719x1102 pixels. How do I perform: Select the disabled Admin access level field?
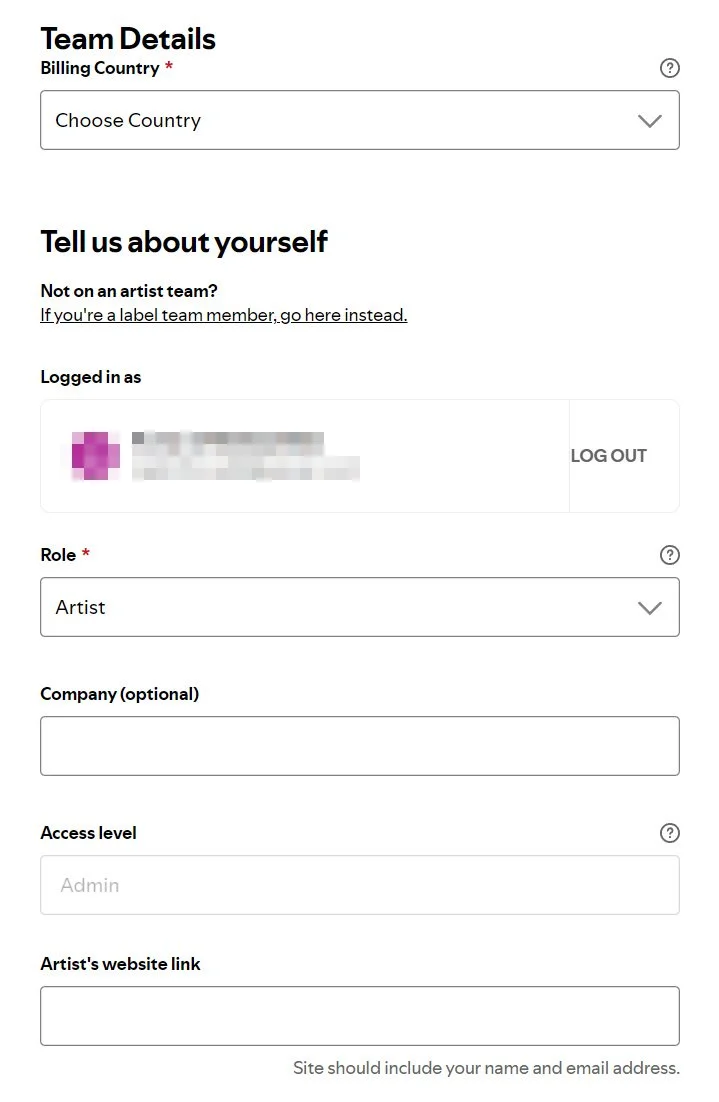pos(360,885)
